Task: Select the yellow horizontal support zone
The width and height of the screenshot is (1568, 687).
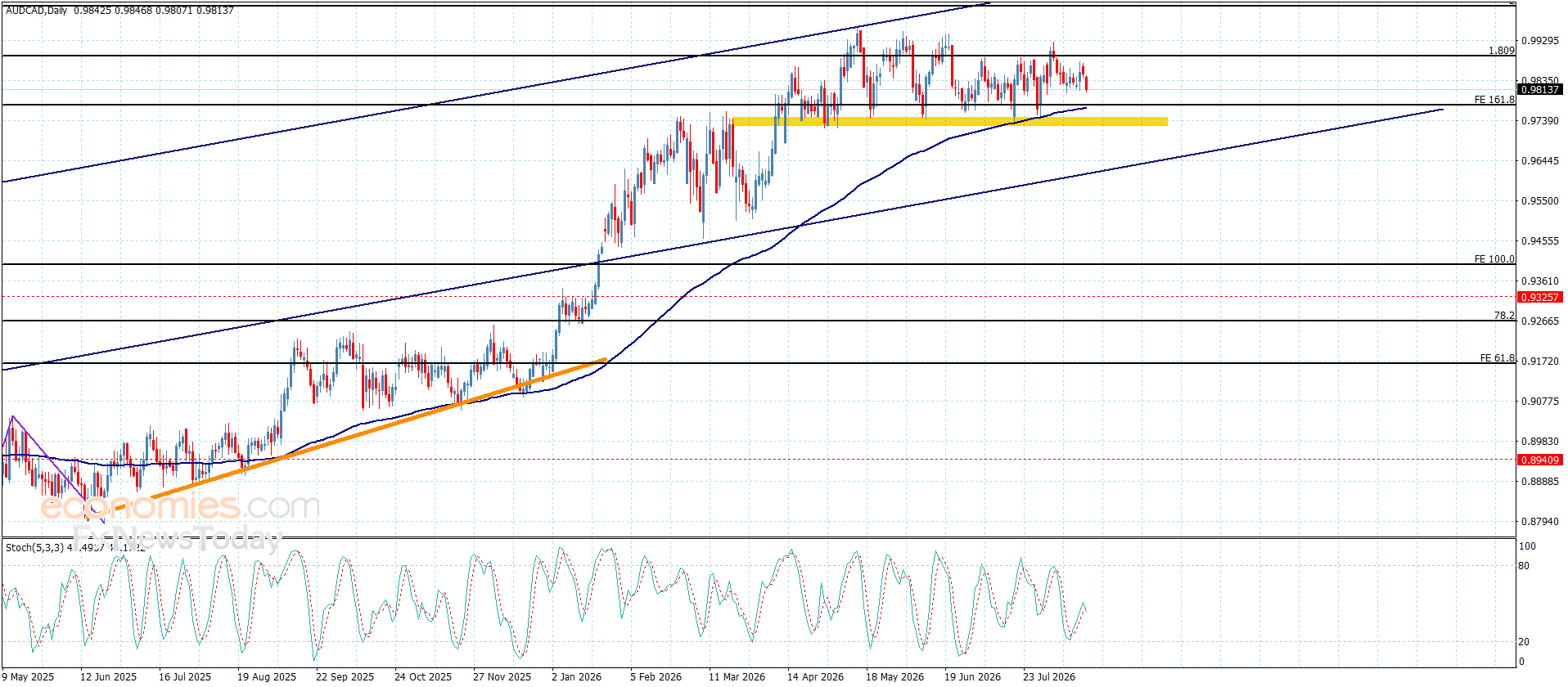Action: 949,122
